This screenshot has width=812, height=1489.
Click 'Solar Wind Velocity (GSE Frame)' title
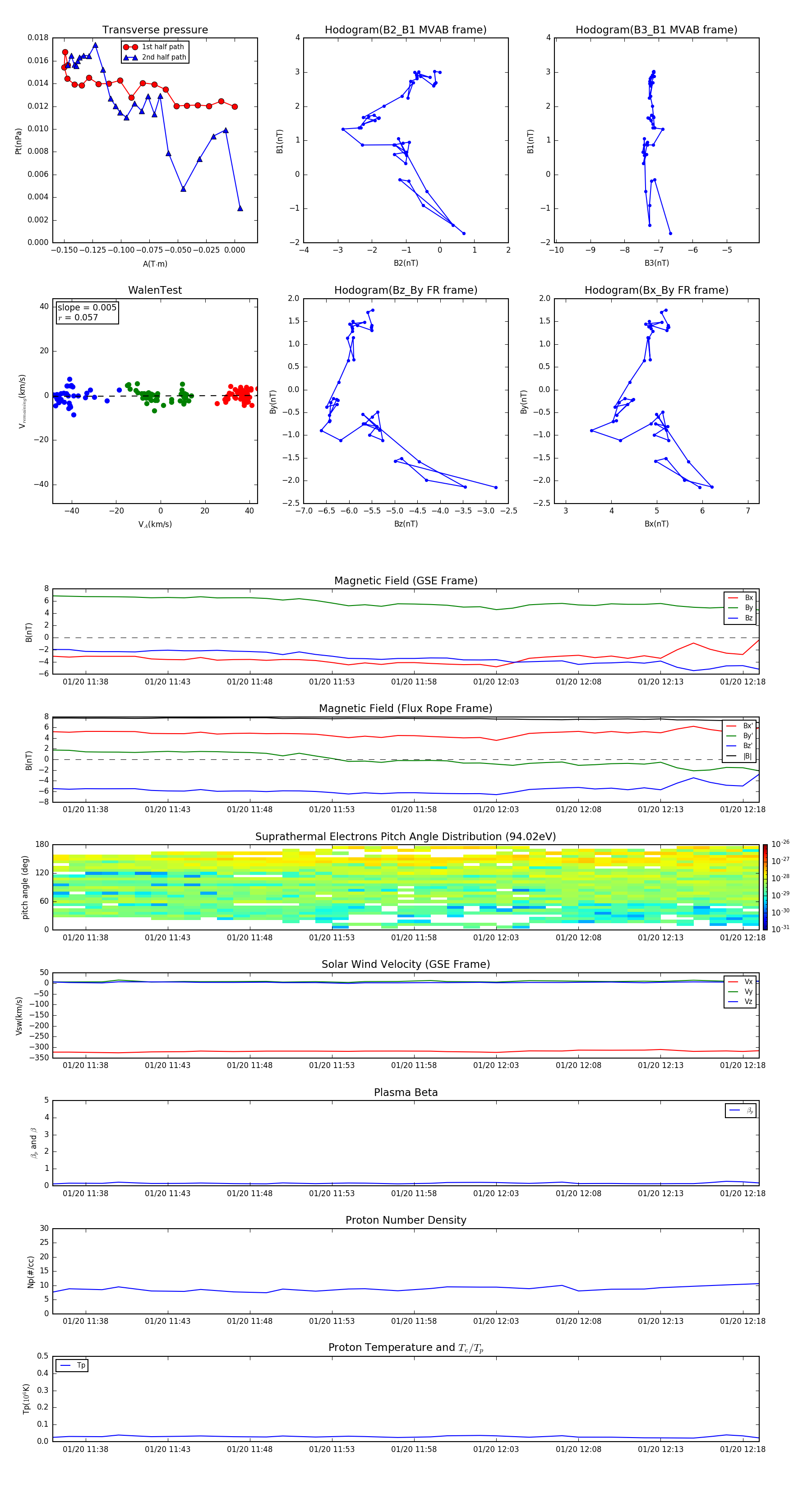point(406,965)
